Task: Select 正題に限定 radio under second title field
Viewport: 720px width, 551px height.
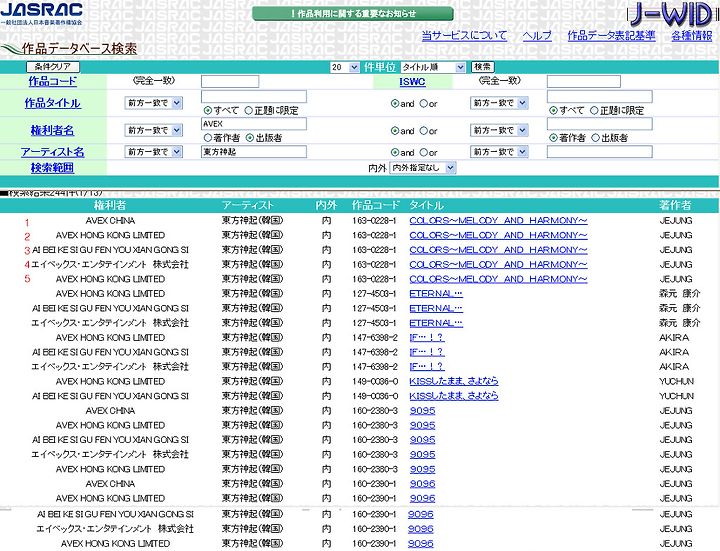Action: point(594,110)
